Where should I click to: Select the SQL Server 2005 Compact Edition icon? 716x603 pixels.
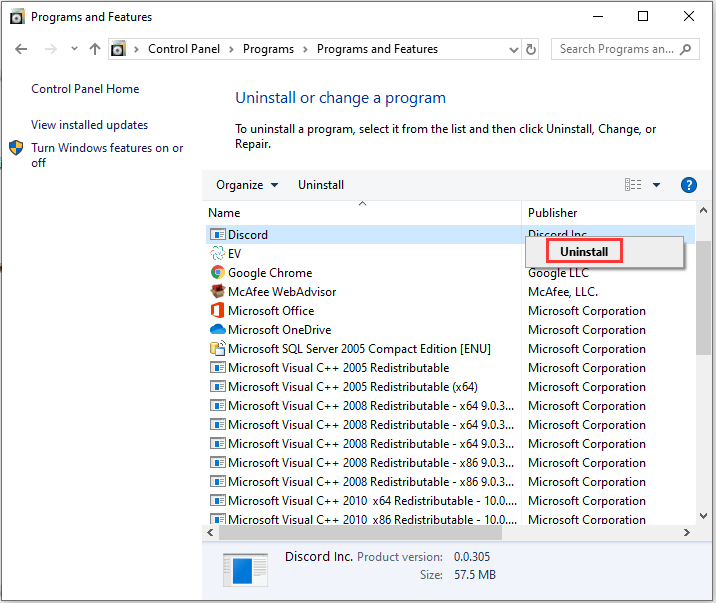(x=217, y=348)
